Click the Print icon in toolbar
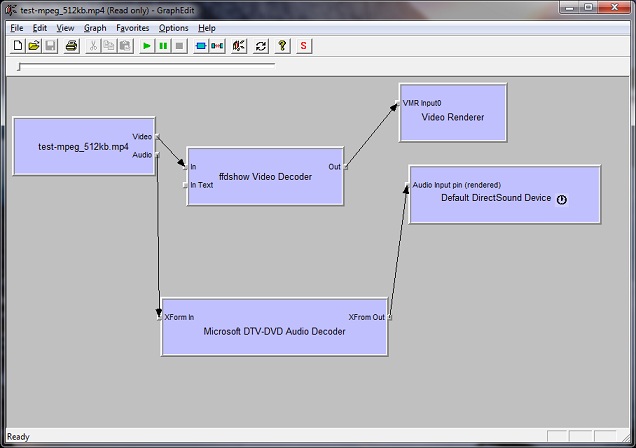This screenshot has width=636, height=448. tap(71, 46)
